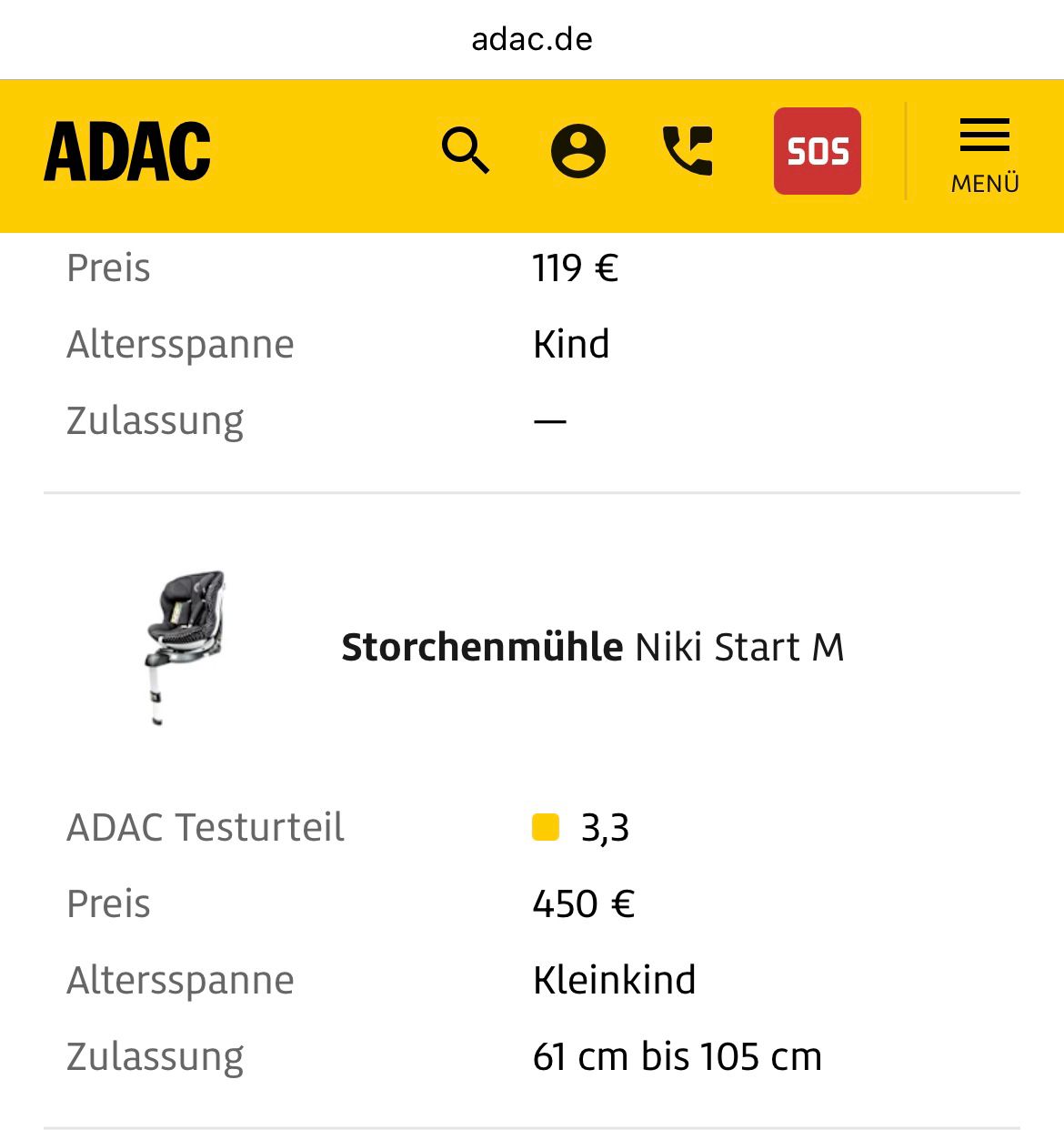Click the MENÜ text label

click(985, 184)
